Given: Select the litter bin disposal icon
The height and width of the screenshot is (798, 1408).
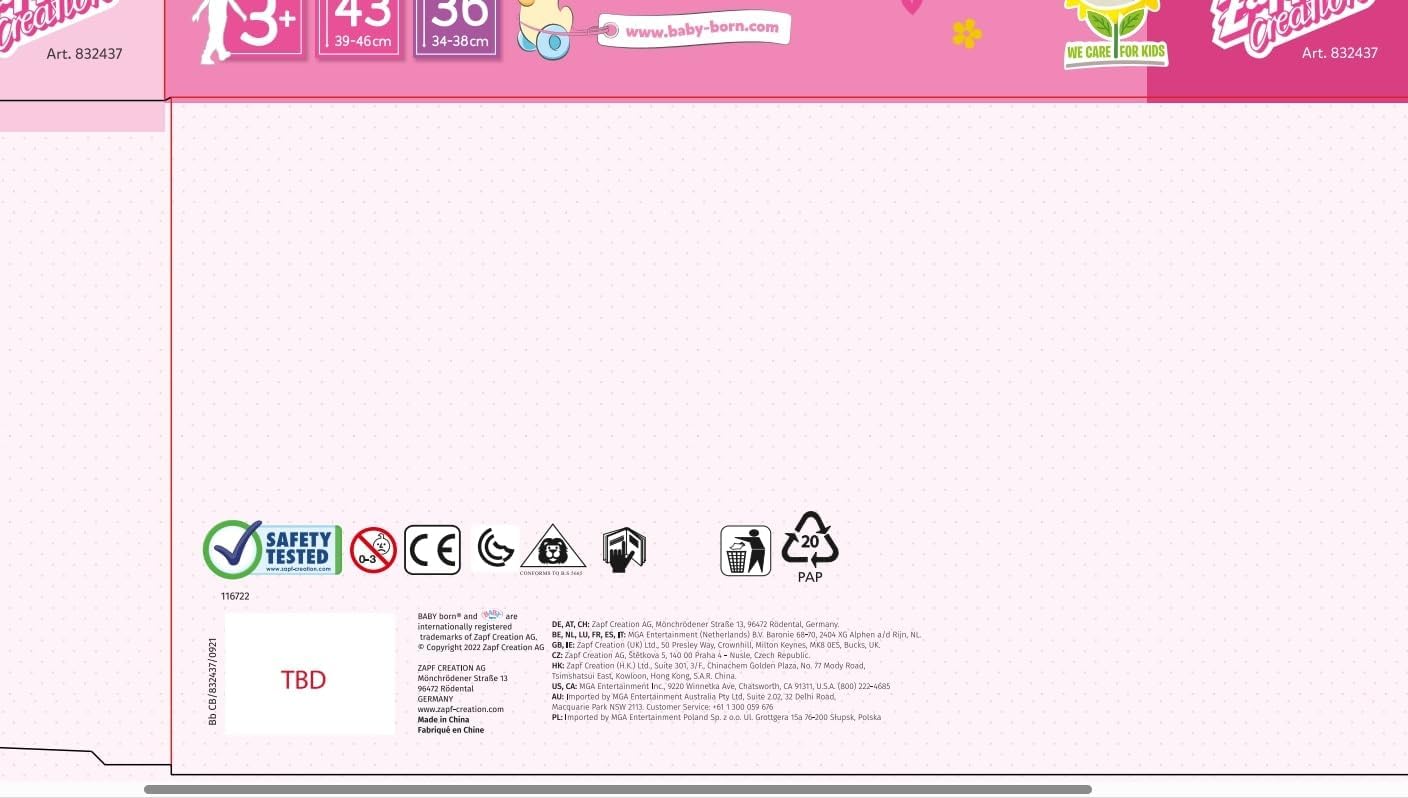Looking at the screenshot, I should [x=745, y=551].
